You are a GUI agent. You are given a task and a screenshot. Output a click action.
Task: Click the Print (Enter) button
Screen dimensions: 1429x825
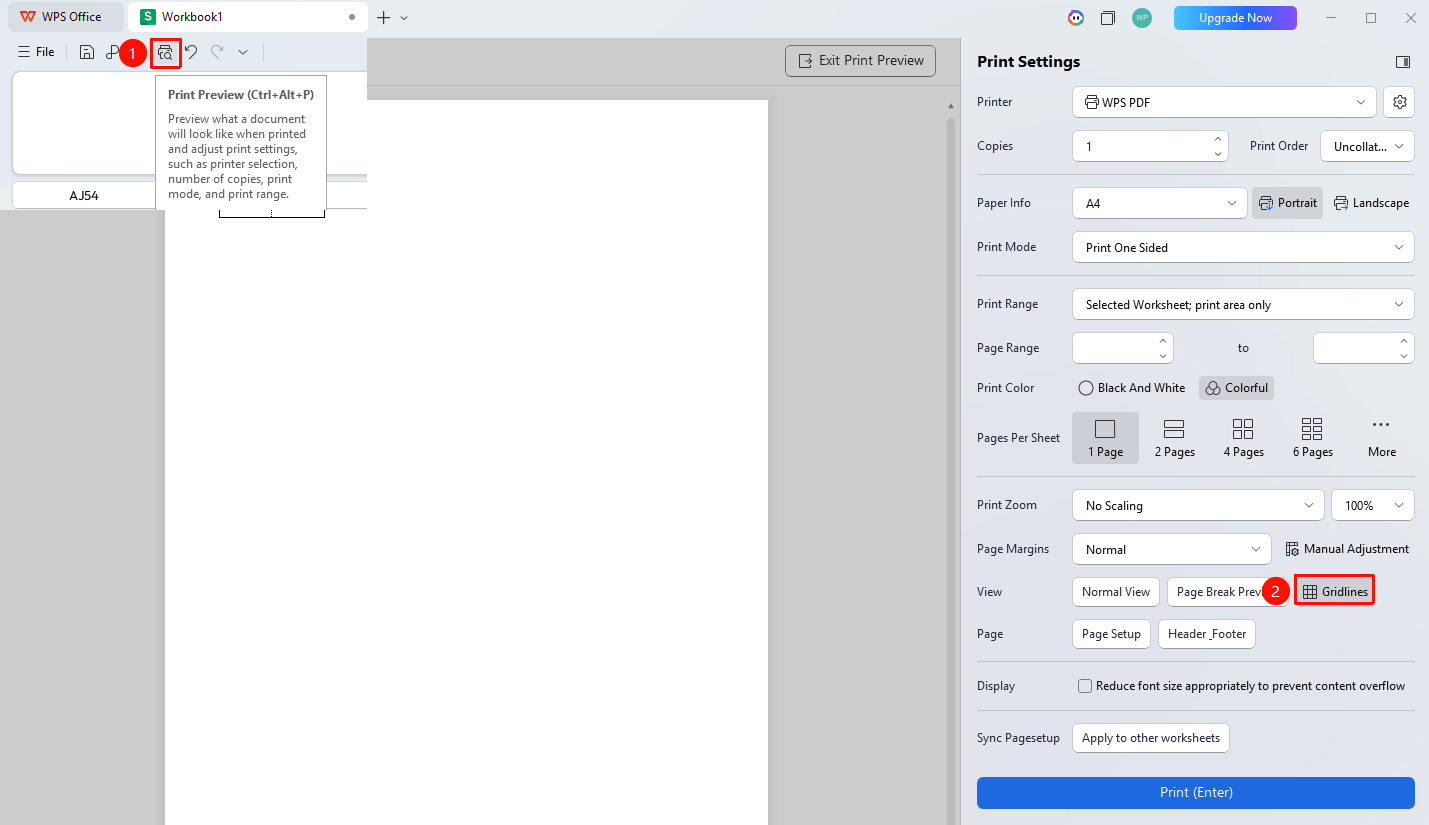point(1196,792)
